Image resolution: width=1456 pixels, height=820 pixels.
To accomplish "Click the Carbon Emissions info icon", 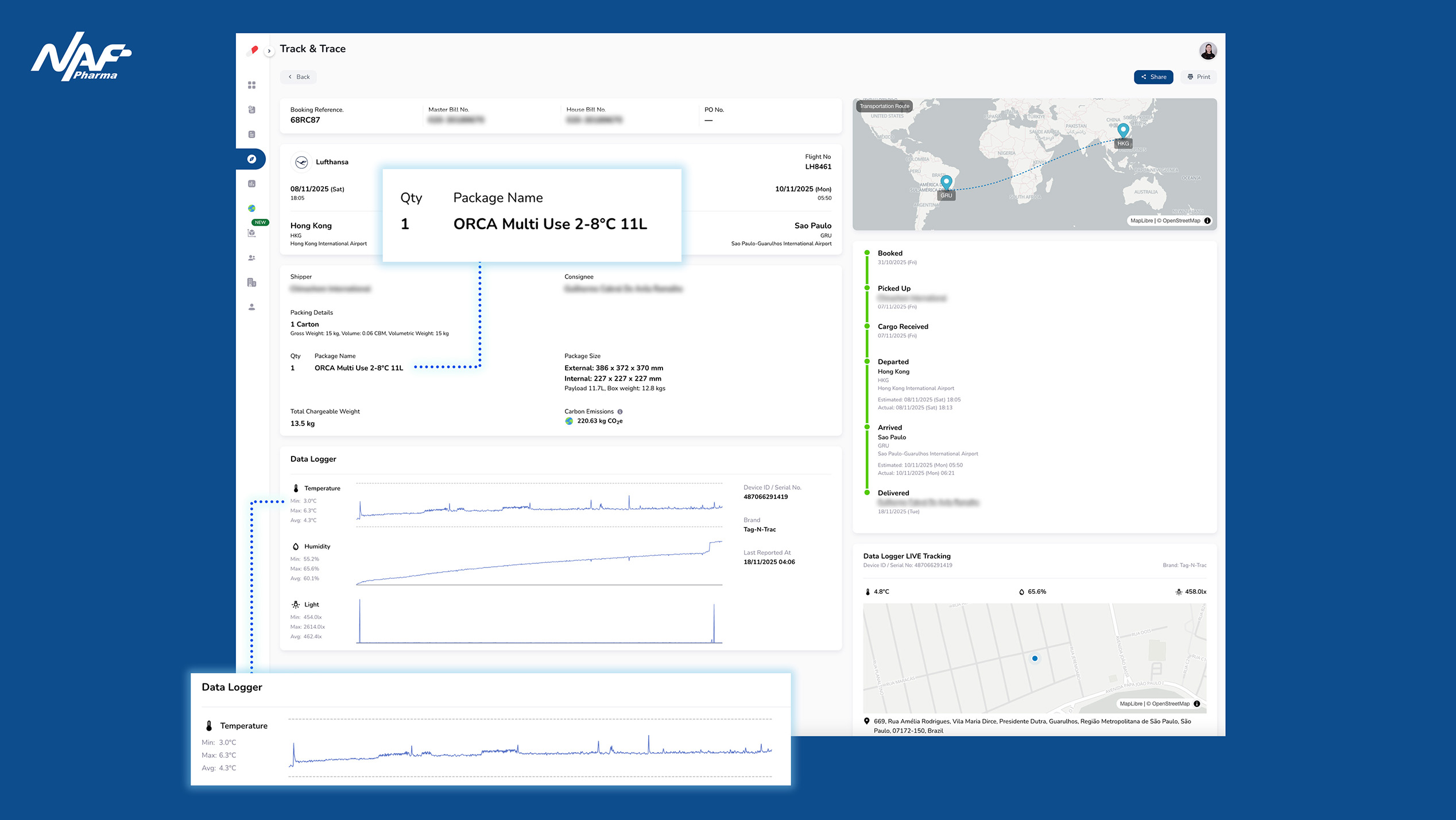I will [620, 412].
